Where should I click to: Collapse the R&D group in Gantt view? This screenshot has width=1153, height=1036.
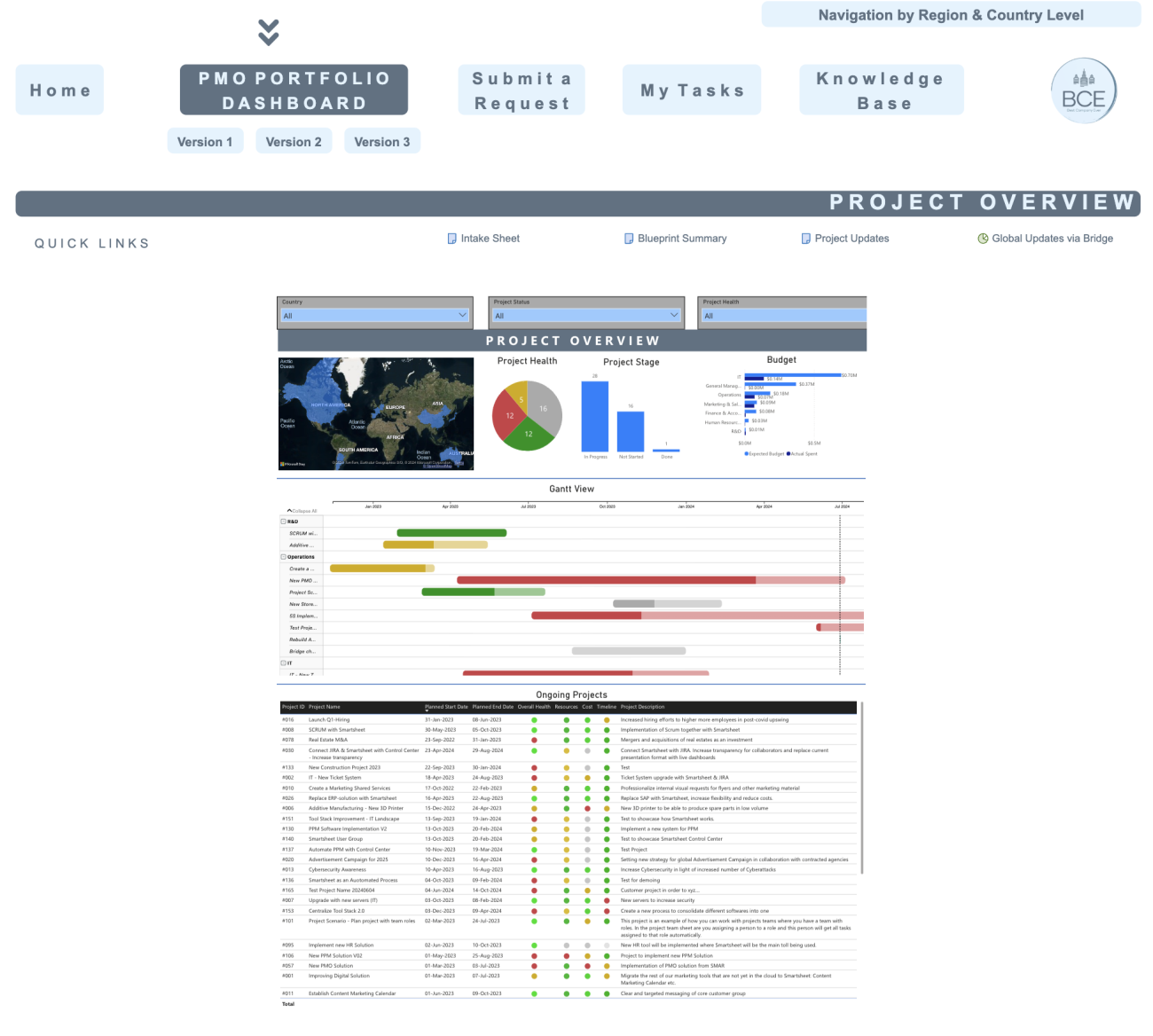[x=282, y=522]
